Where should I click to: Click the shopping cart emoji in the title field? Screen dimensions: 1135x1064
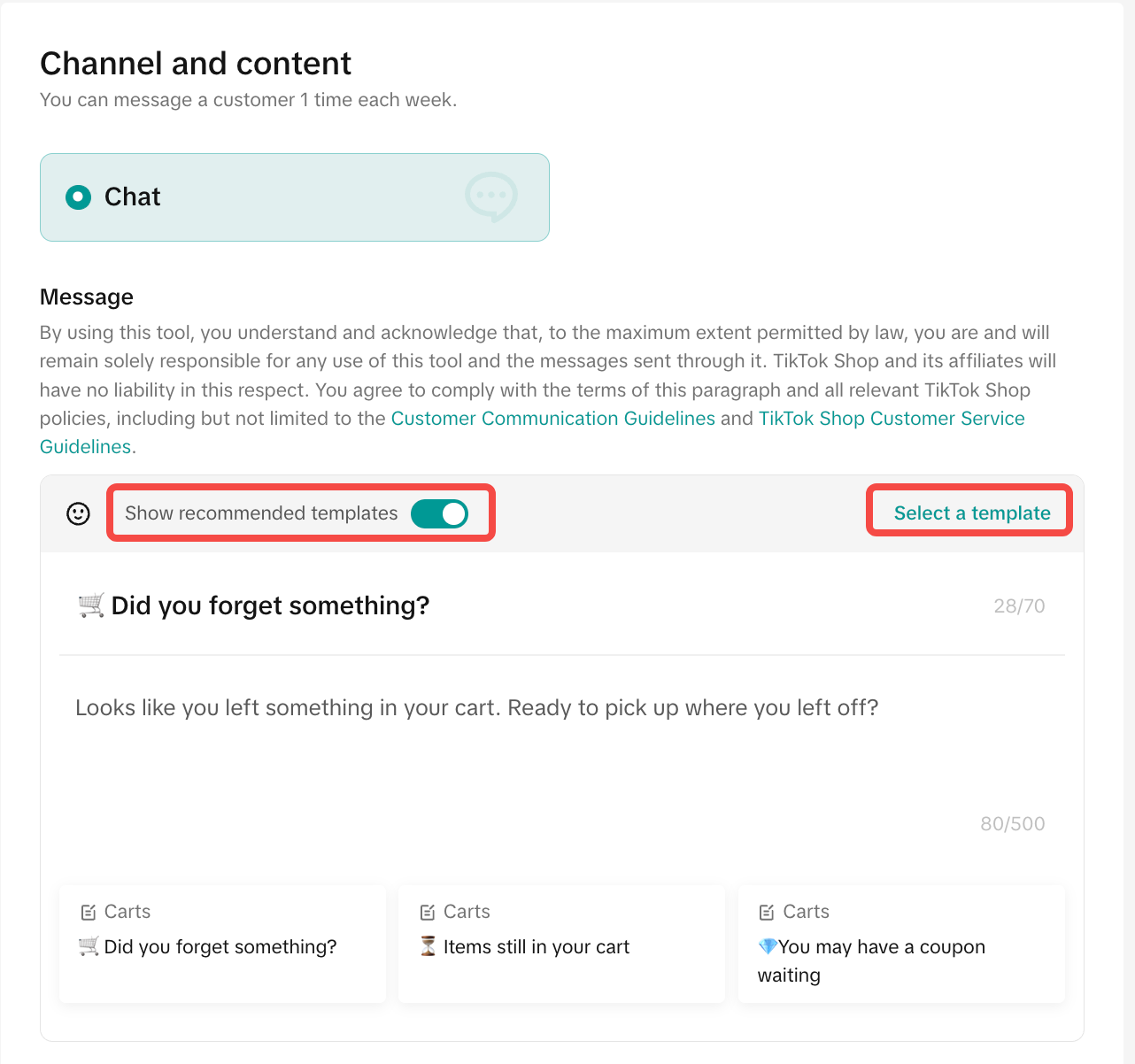[90, 605]
